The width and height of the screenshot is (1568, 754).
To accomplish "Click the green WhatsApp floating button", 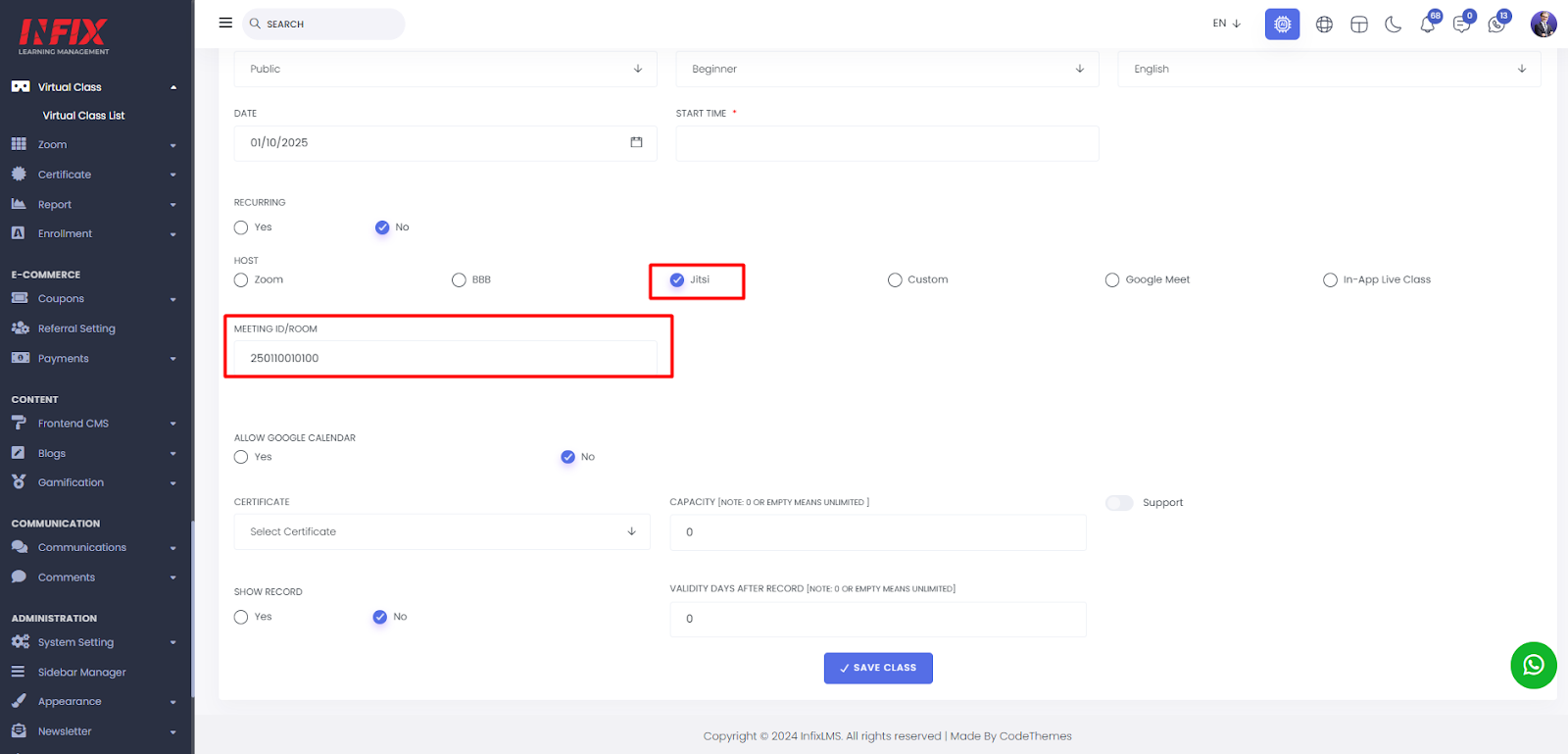I will [x=1534, y=666].
